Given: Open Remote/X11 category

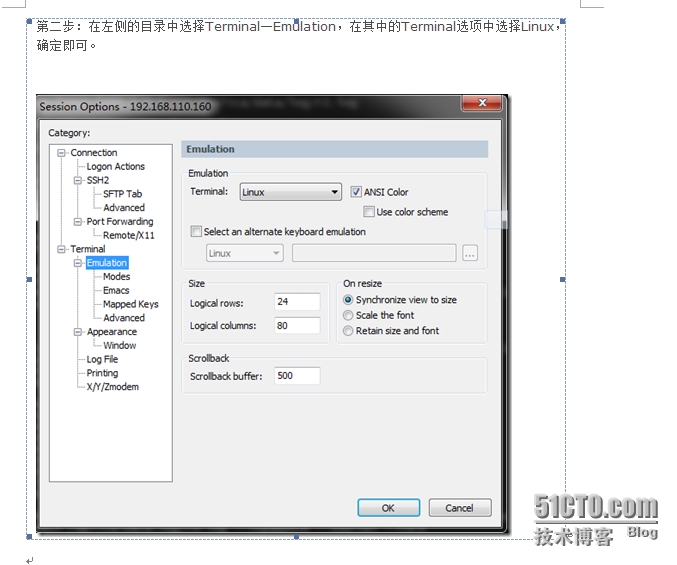Looking at the screenshot, I should pyautogui.click(x=128, y=235).
